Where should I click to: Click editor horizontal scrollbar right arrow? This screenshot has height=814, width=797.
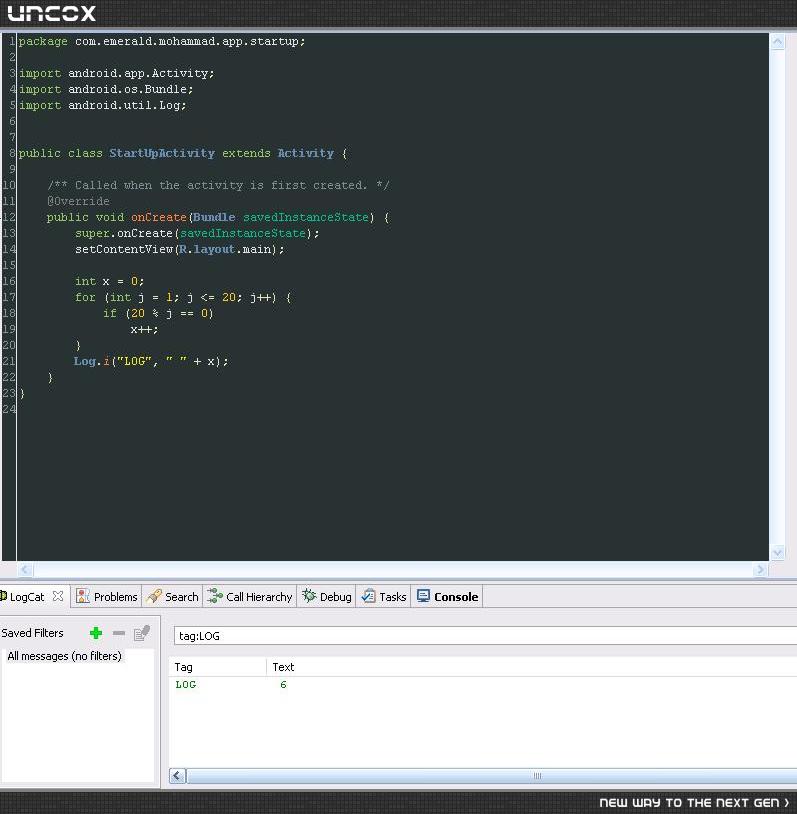click(x=760, y=570)
